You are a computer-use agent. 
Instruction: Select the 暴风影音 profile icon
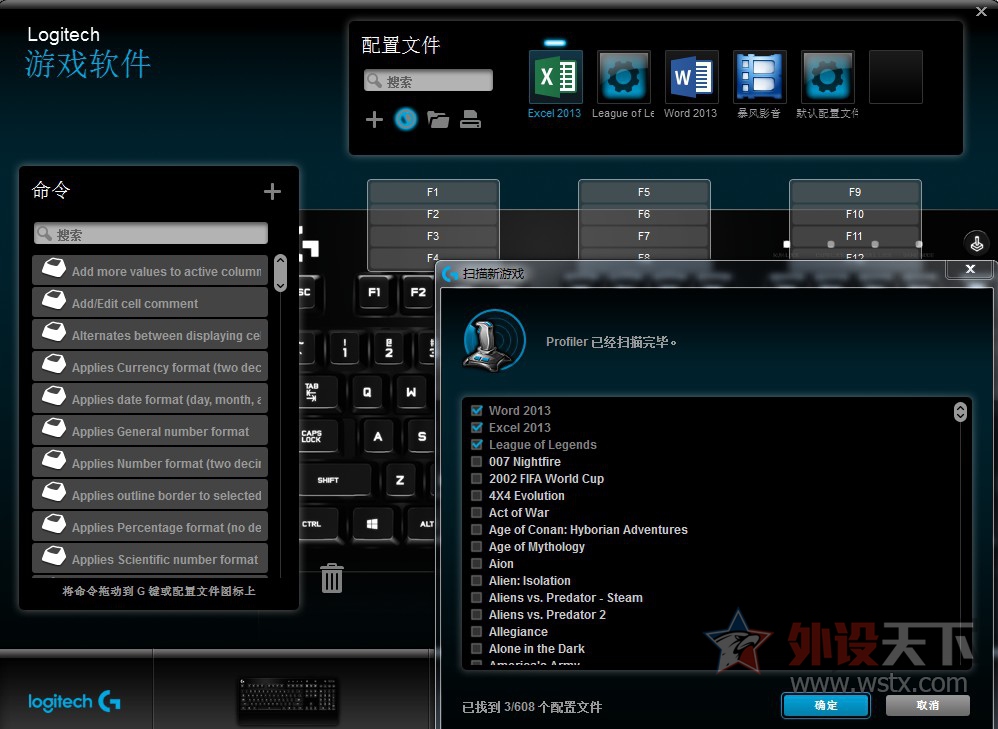click(760, 76)
